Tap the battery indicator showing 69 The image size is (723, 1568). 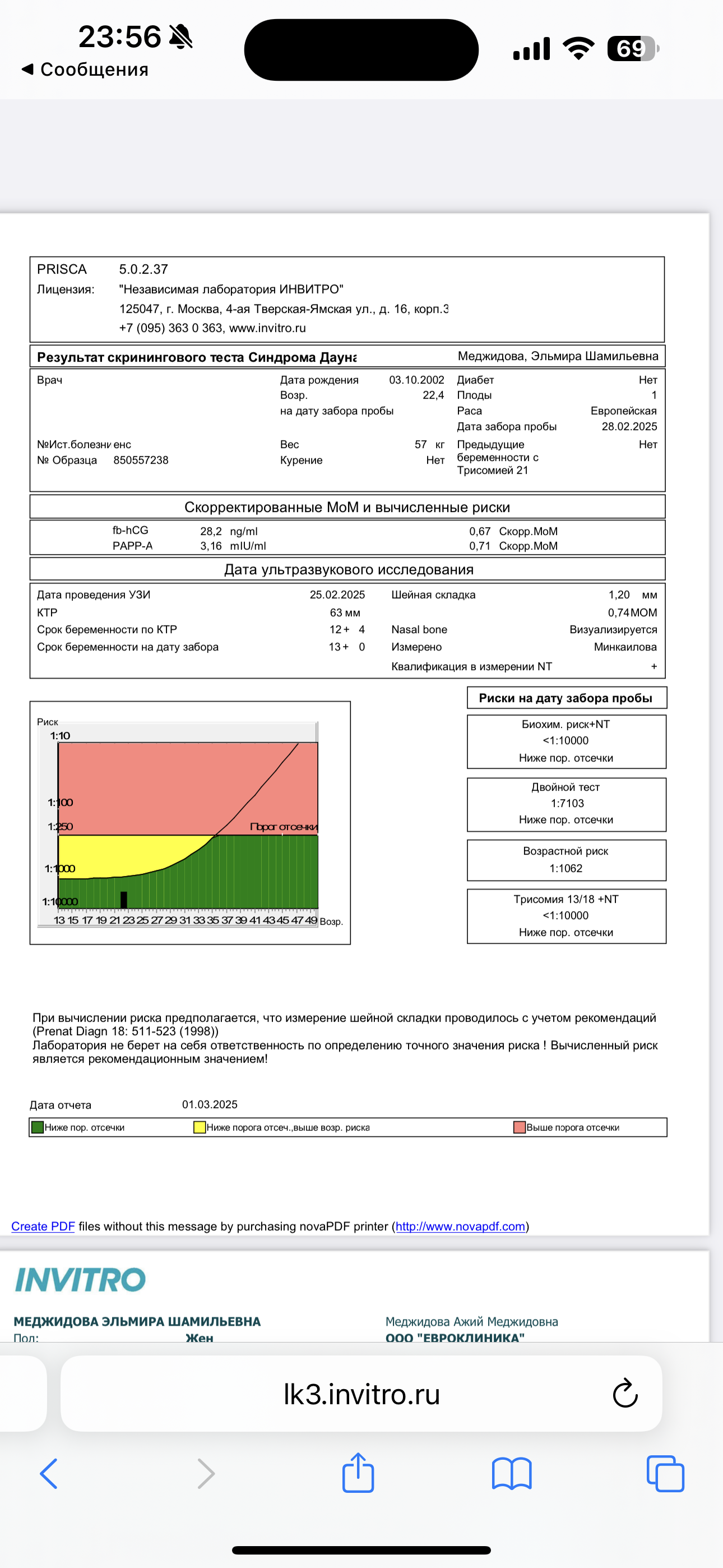click(632, 49)
